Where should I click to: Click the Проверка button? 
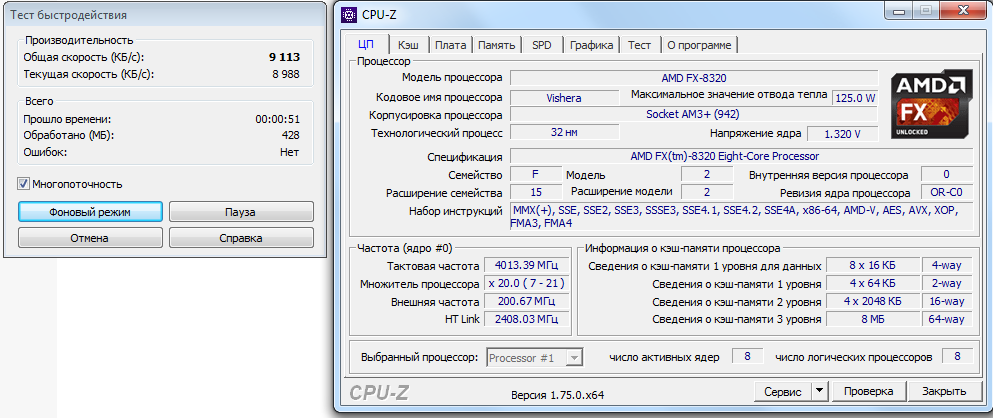click(868, 391)
